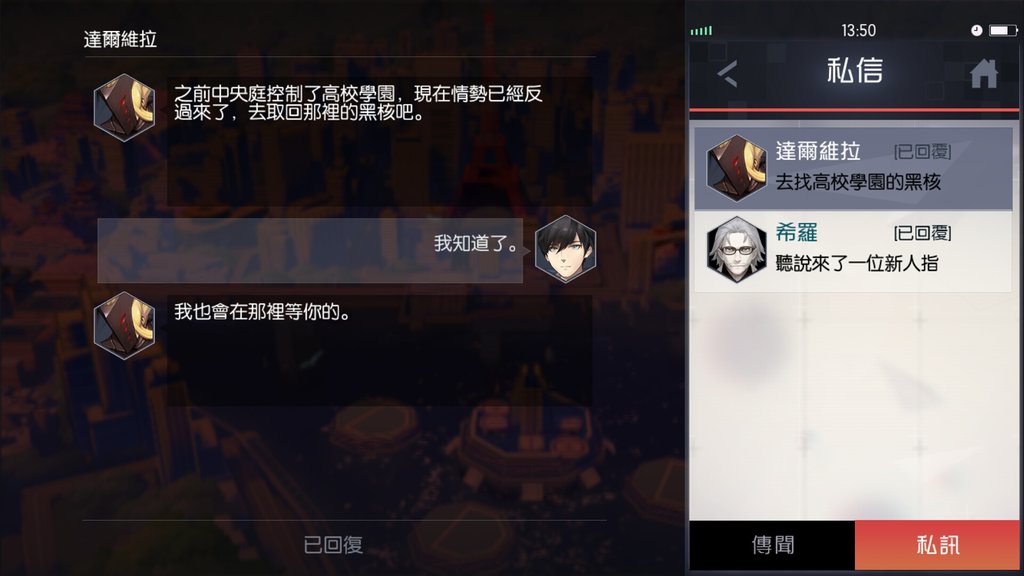
Task: Tap the player avatar beside 我知道了
Action: (565, 249)
